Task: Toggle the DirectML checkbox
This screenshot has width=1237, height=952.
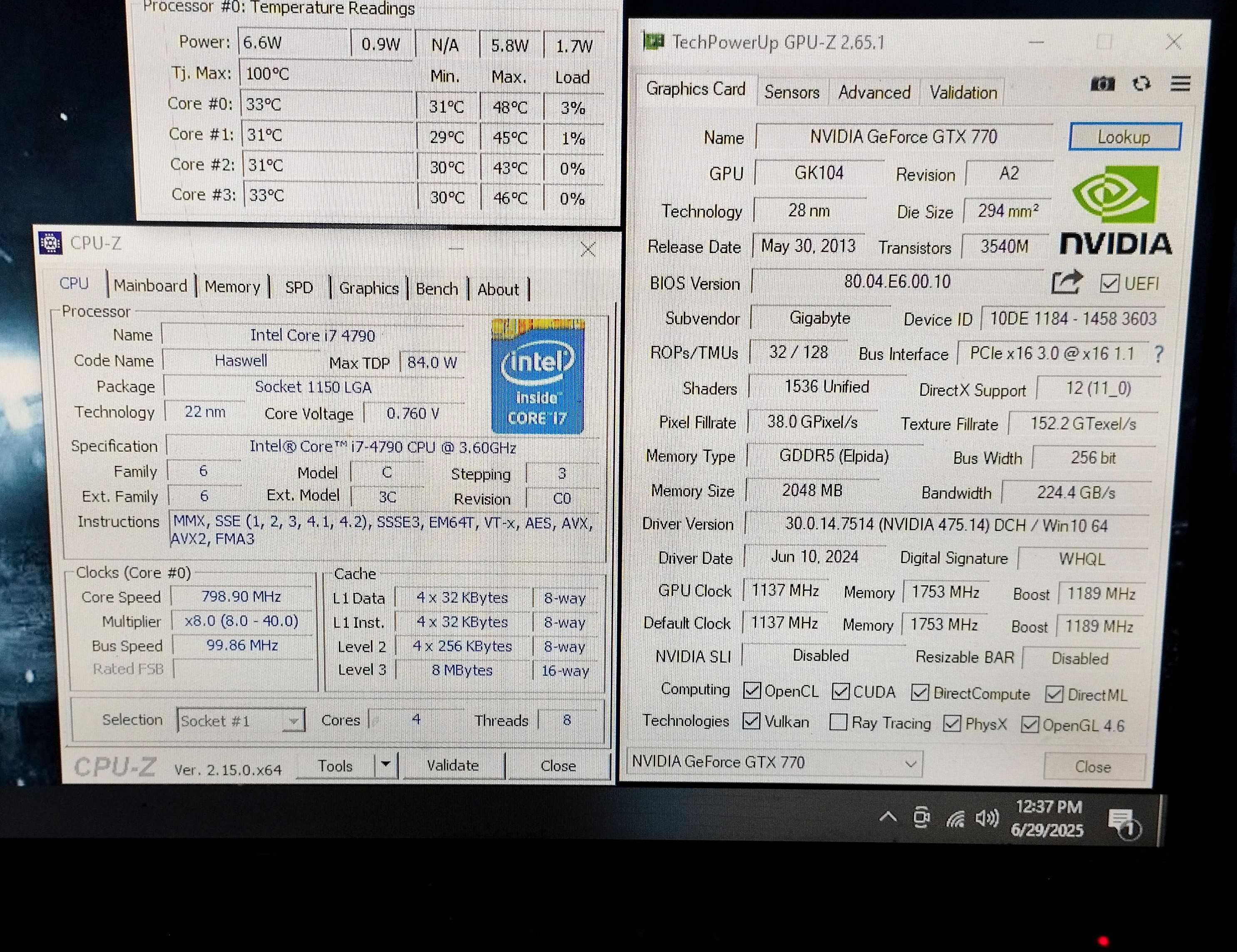Action: click(x=1054, y=694)
